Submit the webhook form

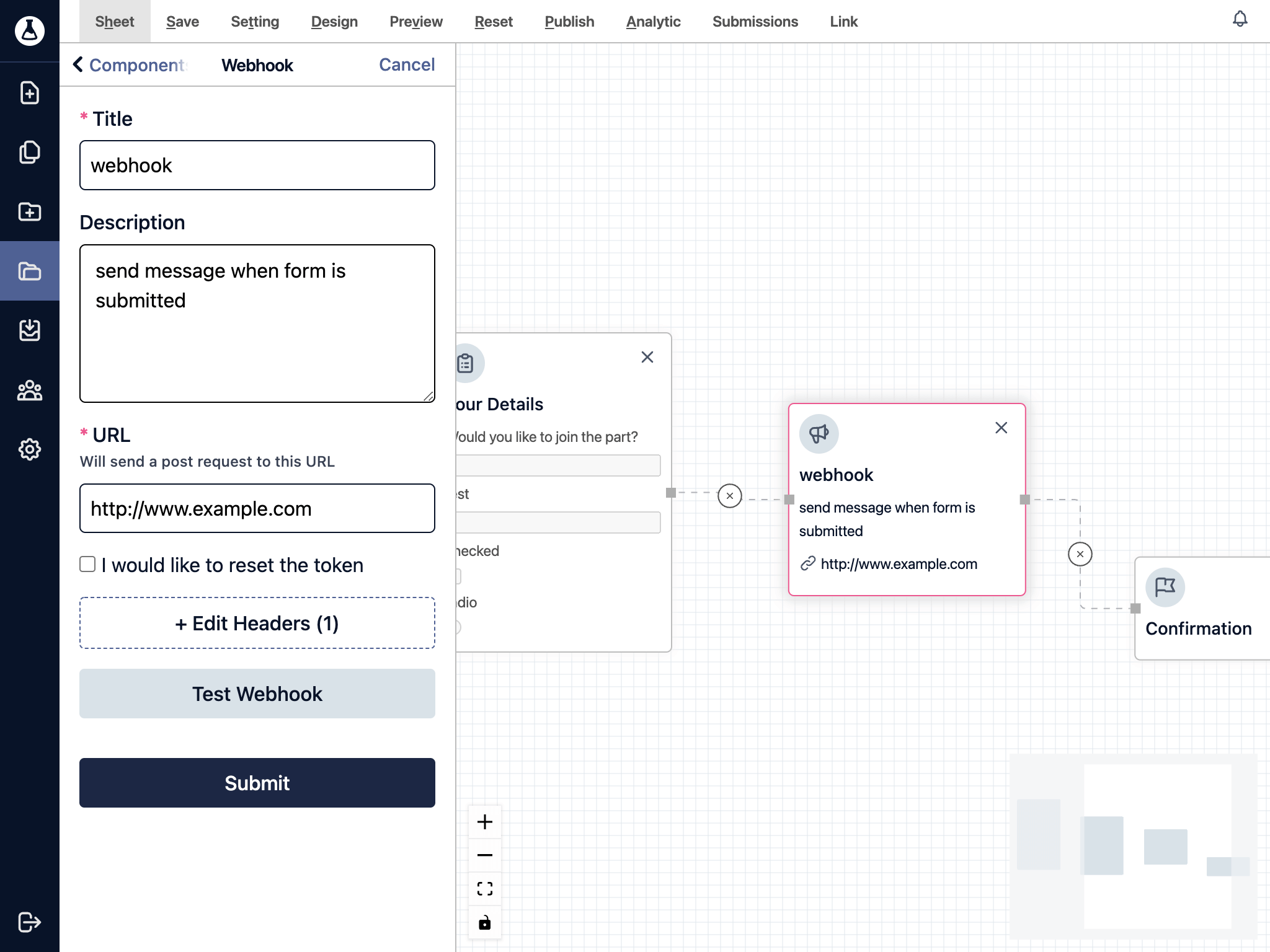pos(257,783)
